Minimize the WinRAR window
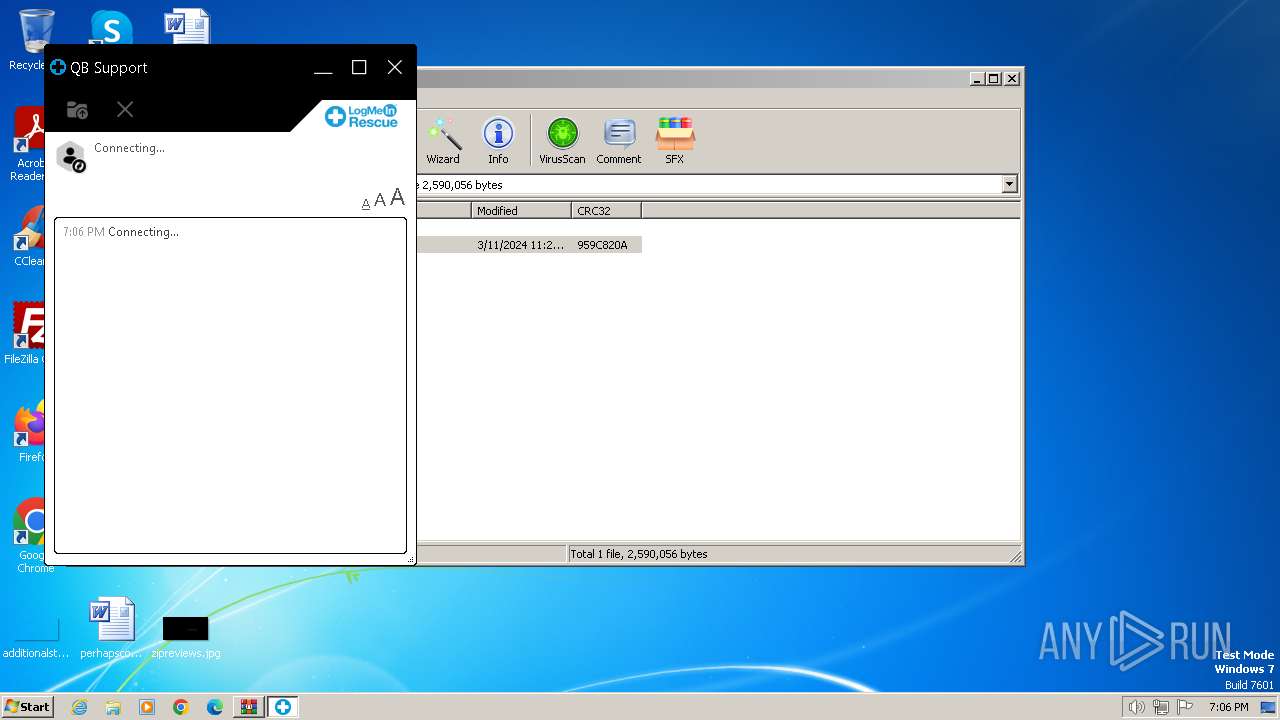Screen dimensions: 1280x720 [x=976, y=79]
